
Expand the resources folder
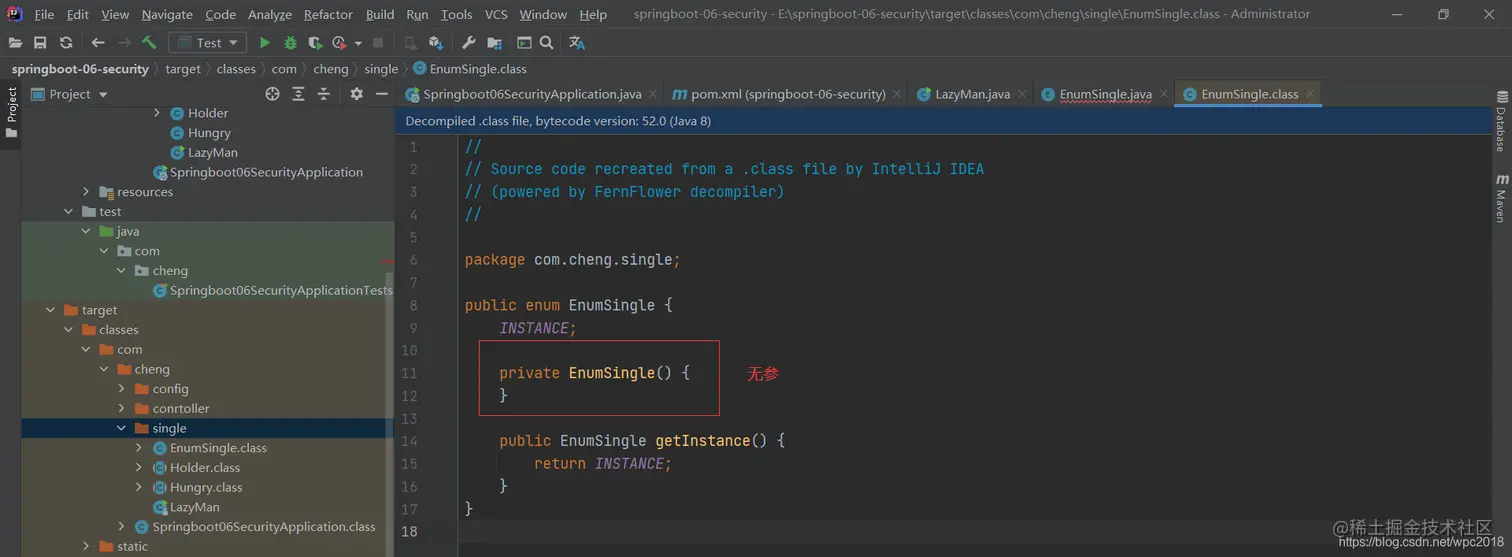pyautogui.click(x=87, y=192)
